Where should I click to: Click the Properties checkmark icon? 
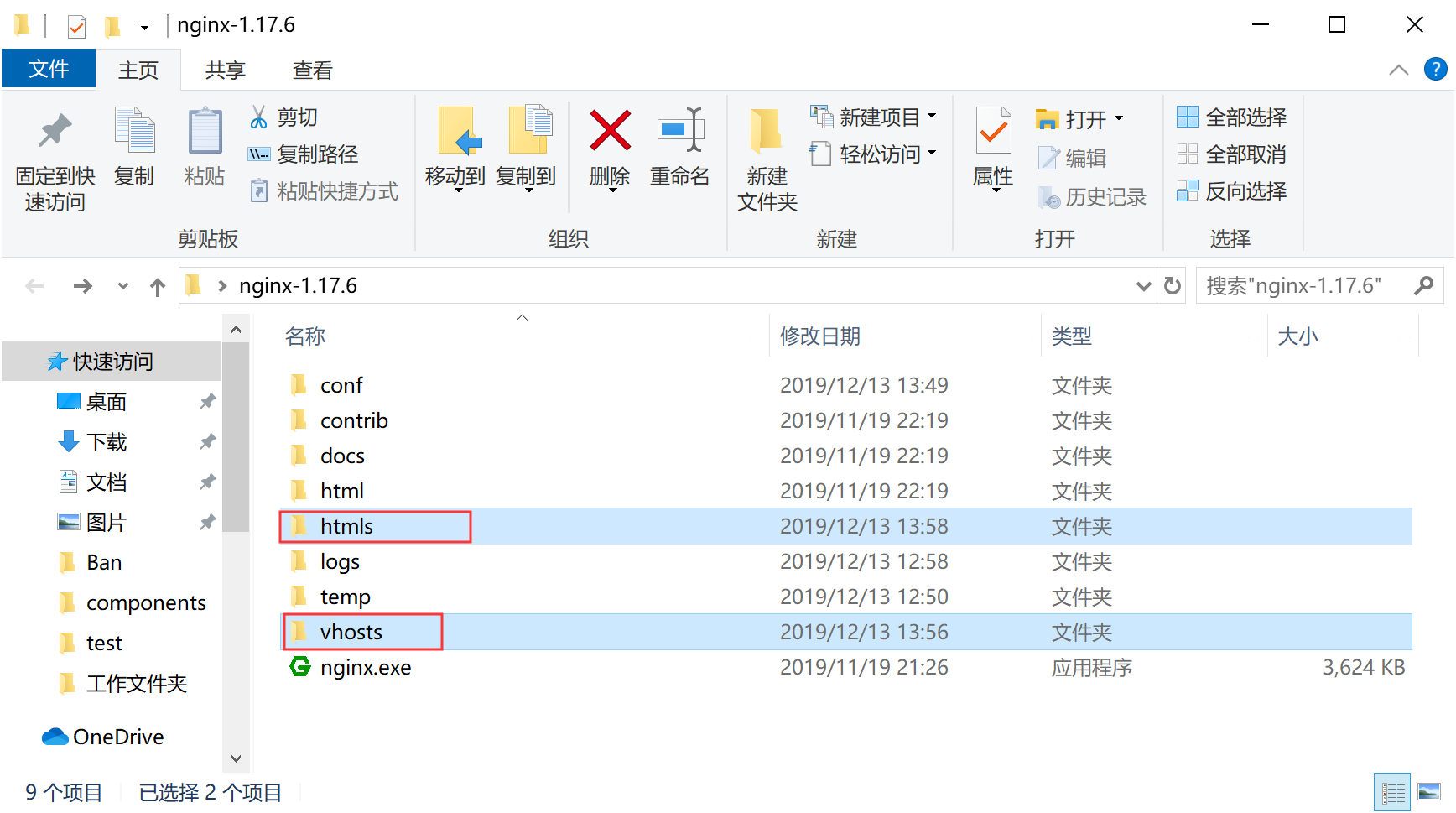click(993, 132)
